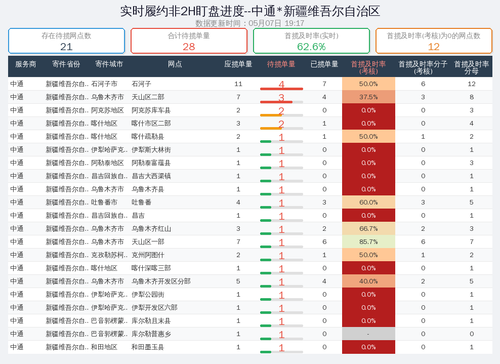
Task: Select the 伊犁开发区六部 网点 name
Action: click(x=154, y=308)
